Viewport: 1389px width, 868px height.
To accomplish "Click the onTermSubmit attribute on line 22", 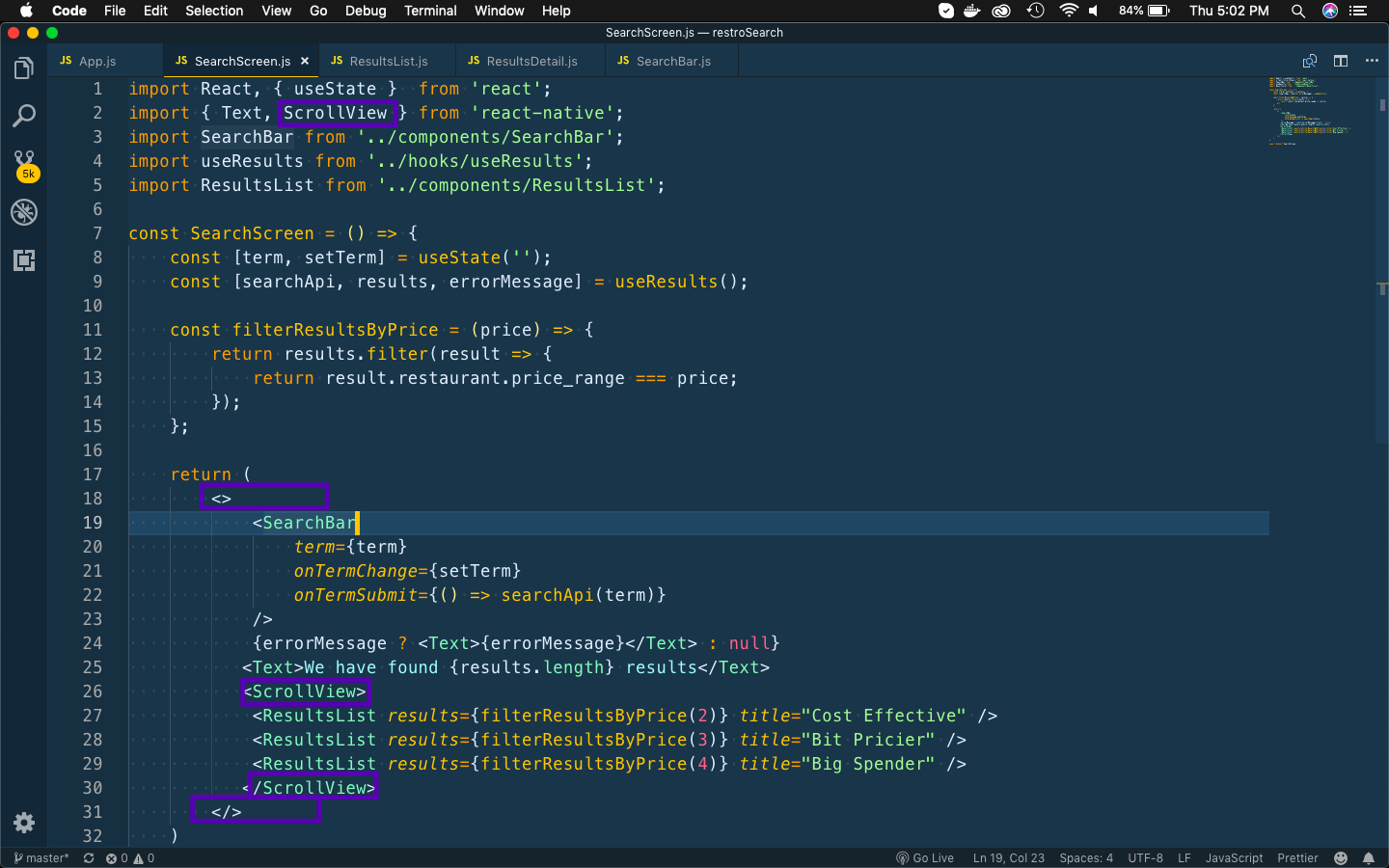I will click(x=355, y=595).
